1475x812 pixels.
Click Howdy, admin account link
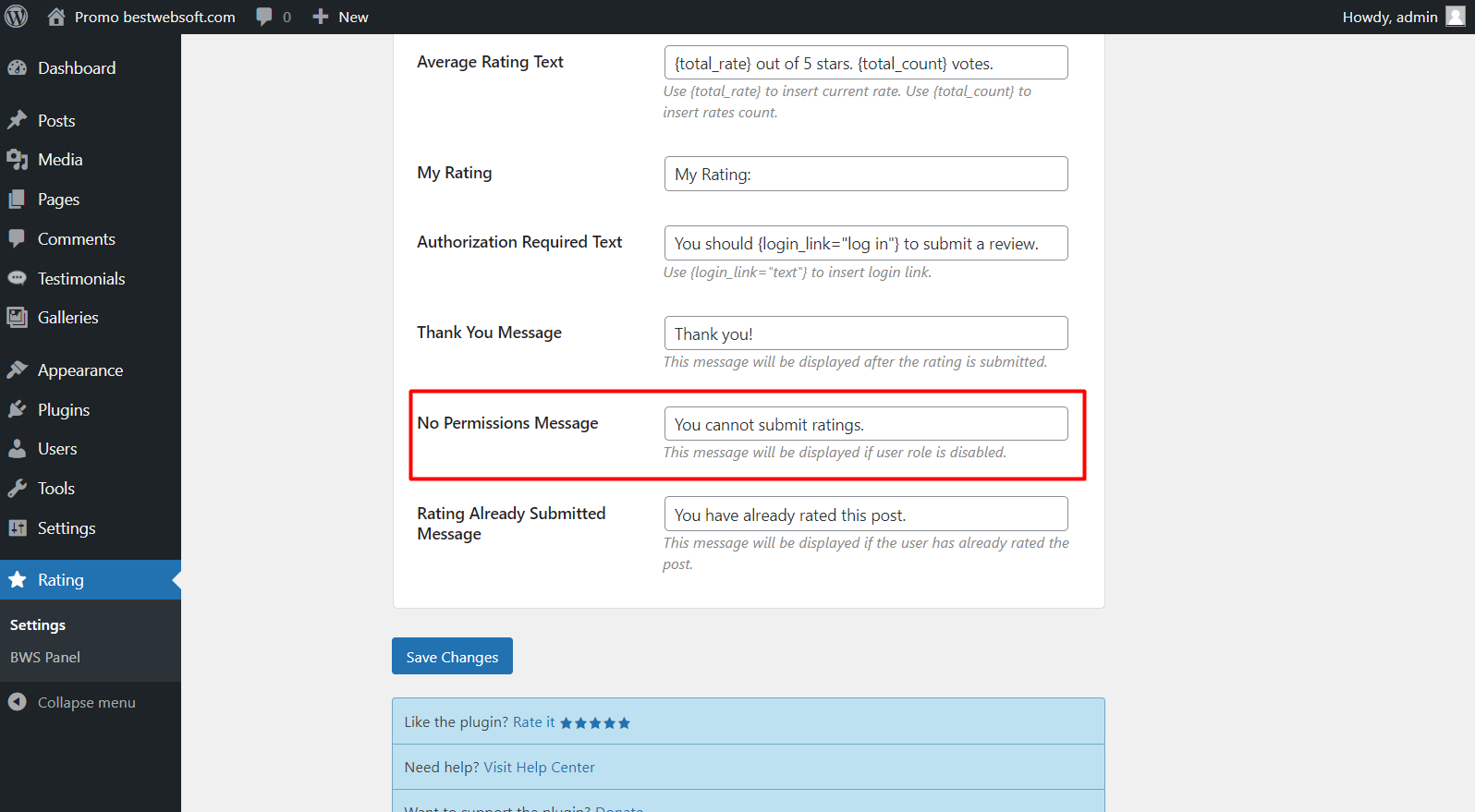[1390, 17]
